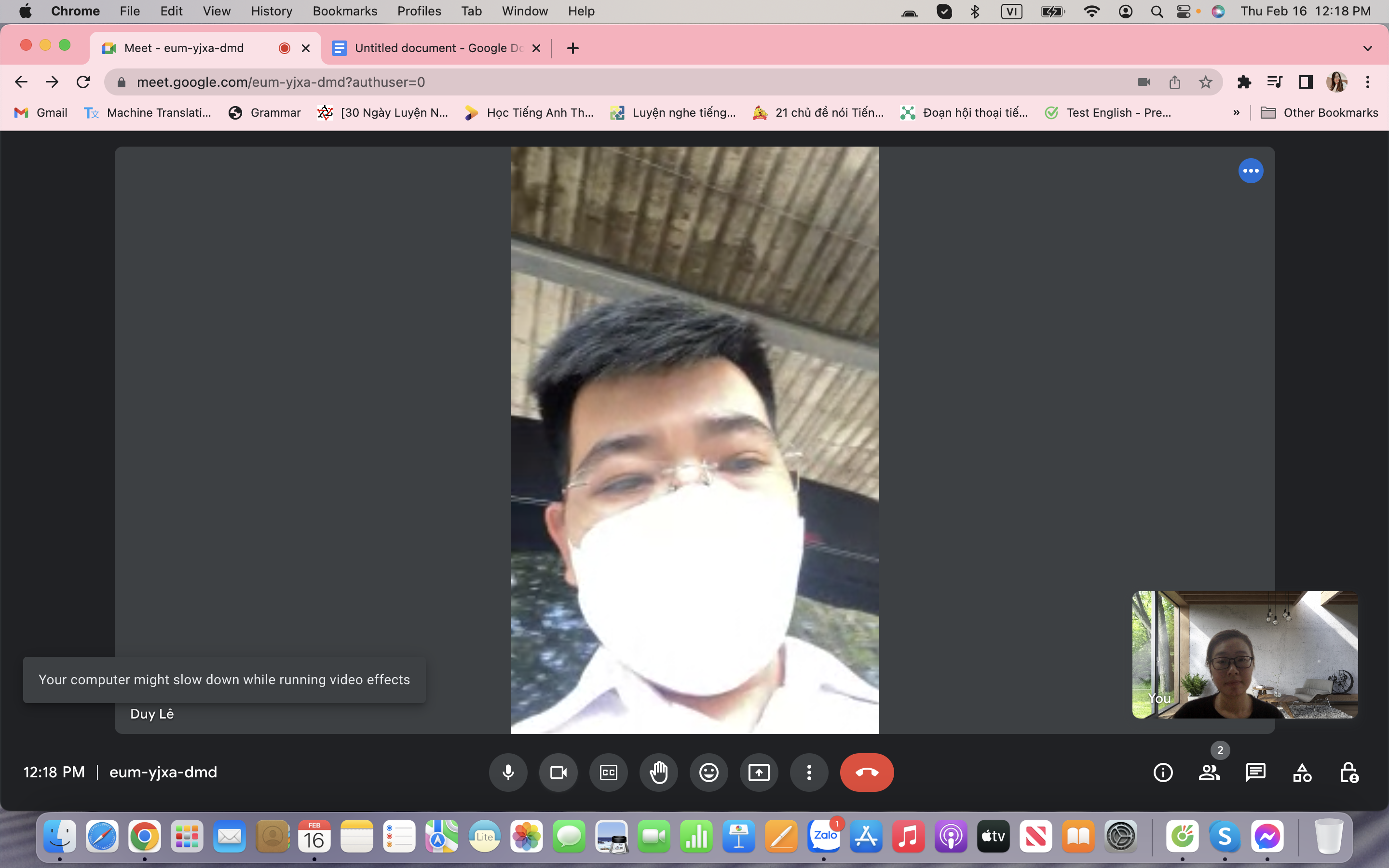Image resolution: width=1389 pixels, height=868 pixels.
Task: Launch Zalo from the Dock
Action: tap(824, 837)
